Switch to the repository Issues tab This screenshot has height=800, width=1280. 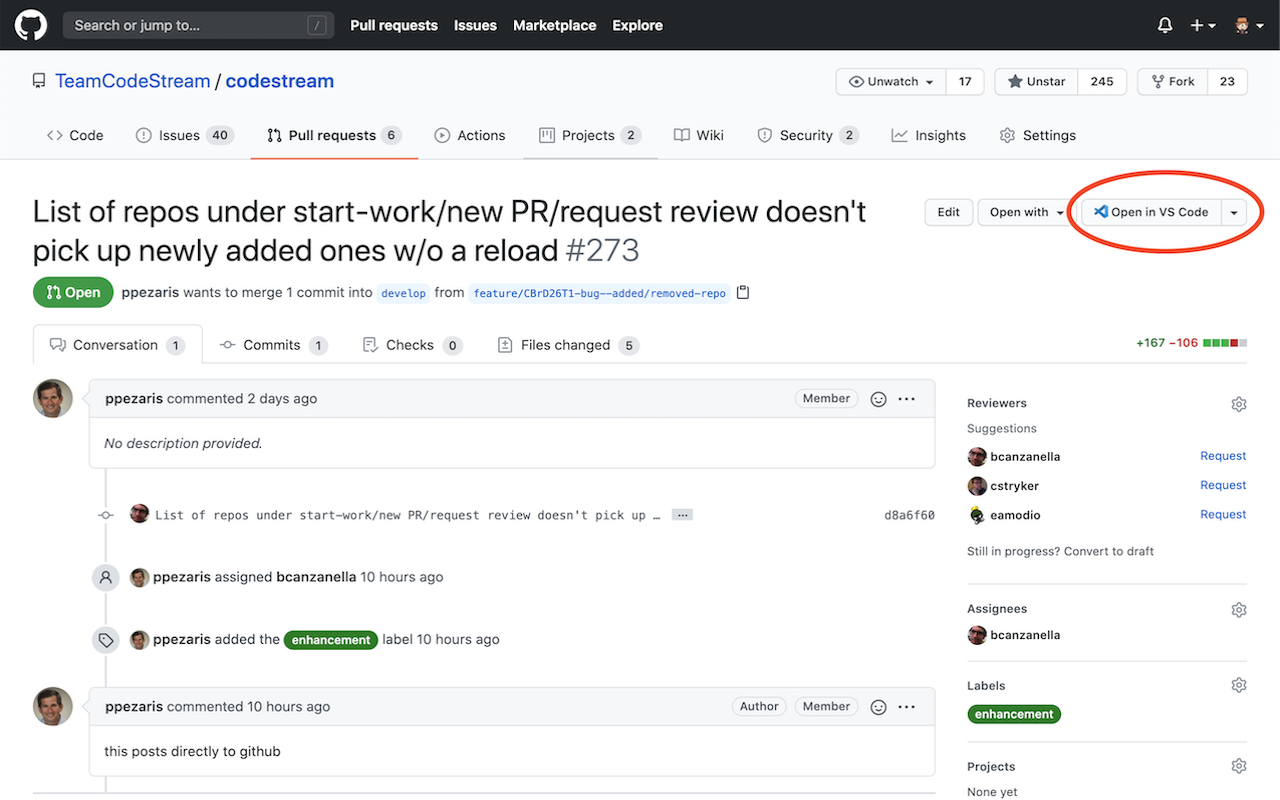click(x=184, y=135)
